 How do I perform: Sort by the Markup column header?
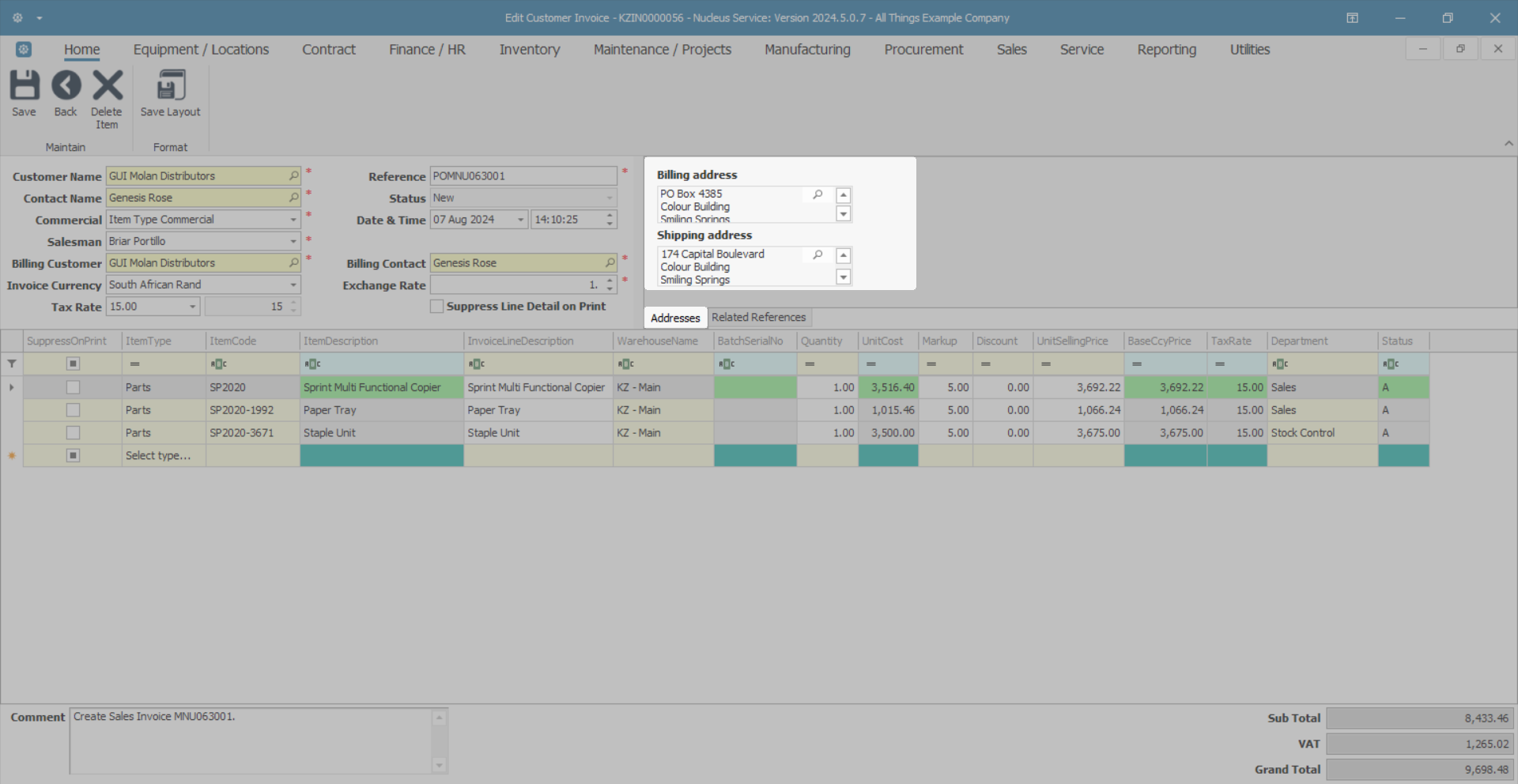click(x=945, y=341)
